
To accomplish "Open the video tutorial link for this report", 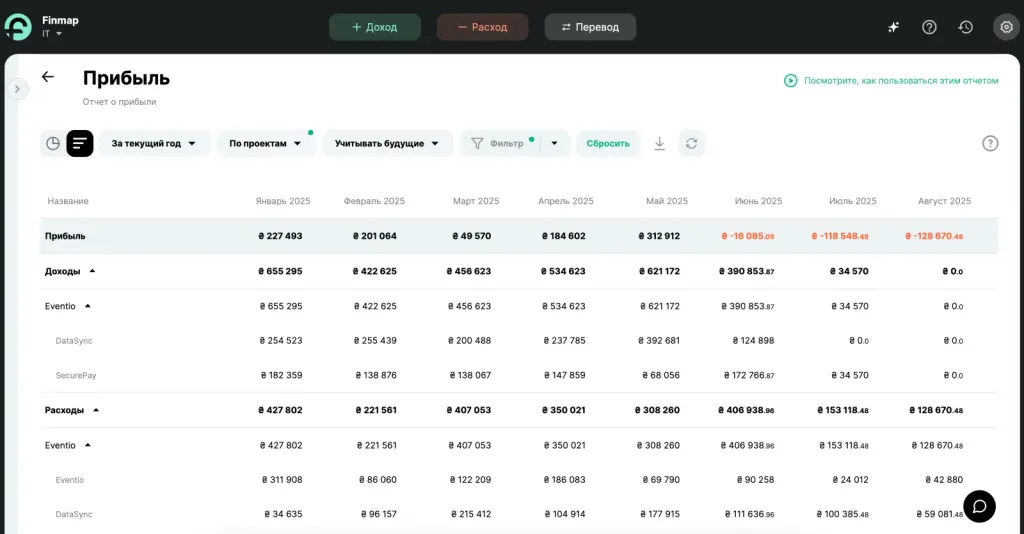I will pyautogui.click(x=901, y=81).
